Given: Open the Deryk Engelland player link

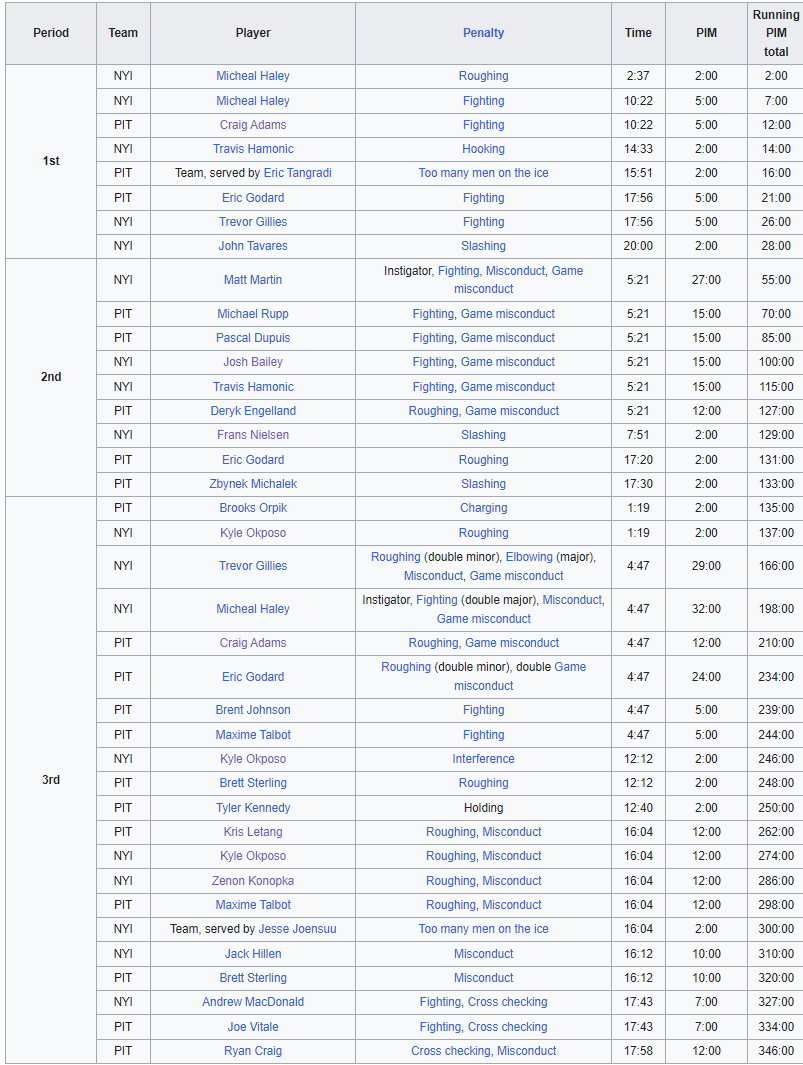Looking at the screenshot, I should 253,411.
